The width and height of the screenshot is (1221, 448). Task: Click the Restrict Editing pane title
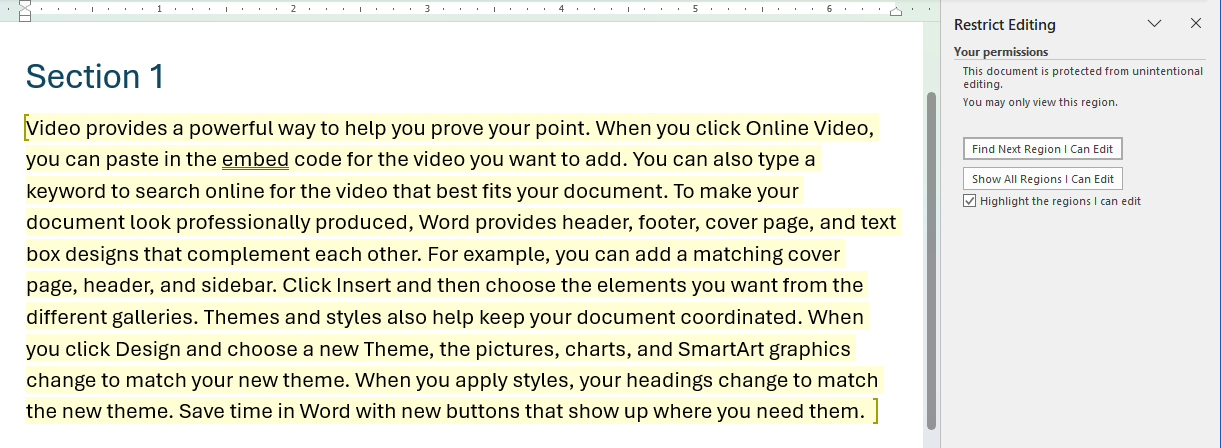click(1004, 25)
